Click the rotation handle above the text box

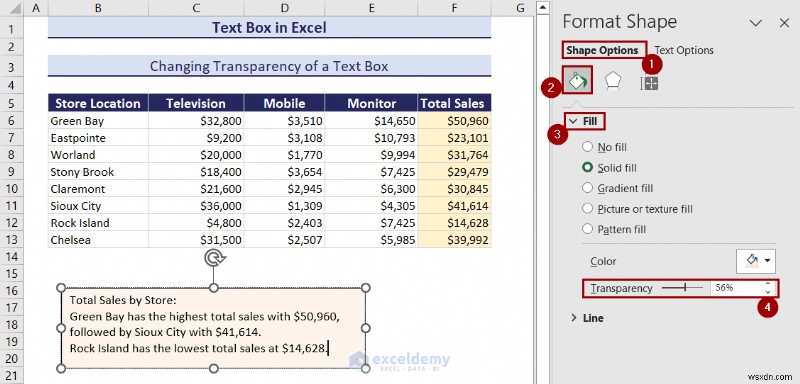point(214,259)
